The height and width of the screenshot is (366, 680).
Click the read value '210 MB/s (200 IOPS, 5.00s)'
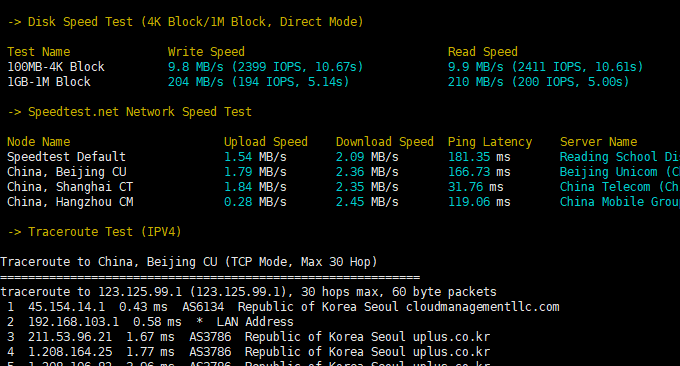pos(539,82)
